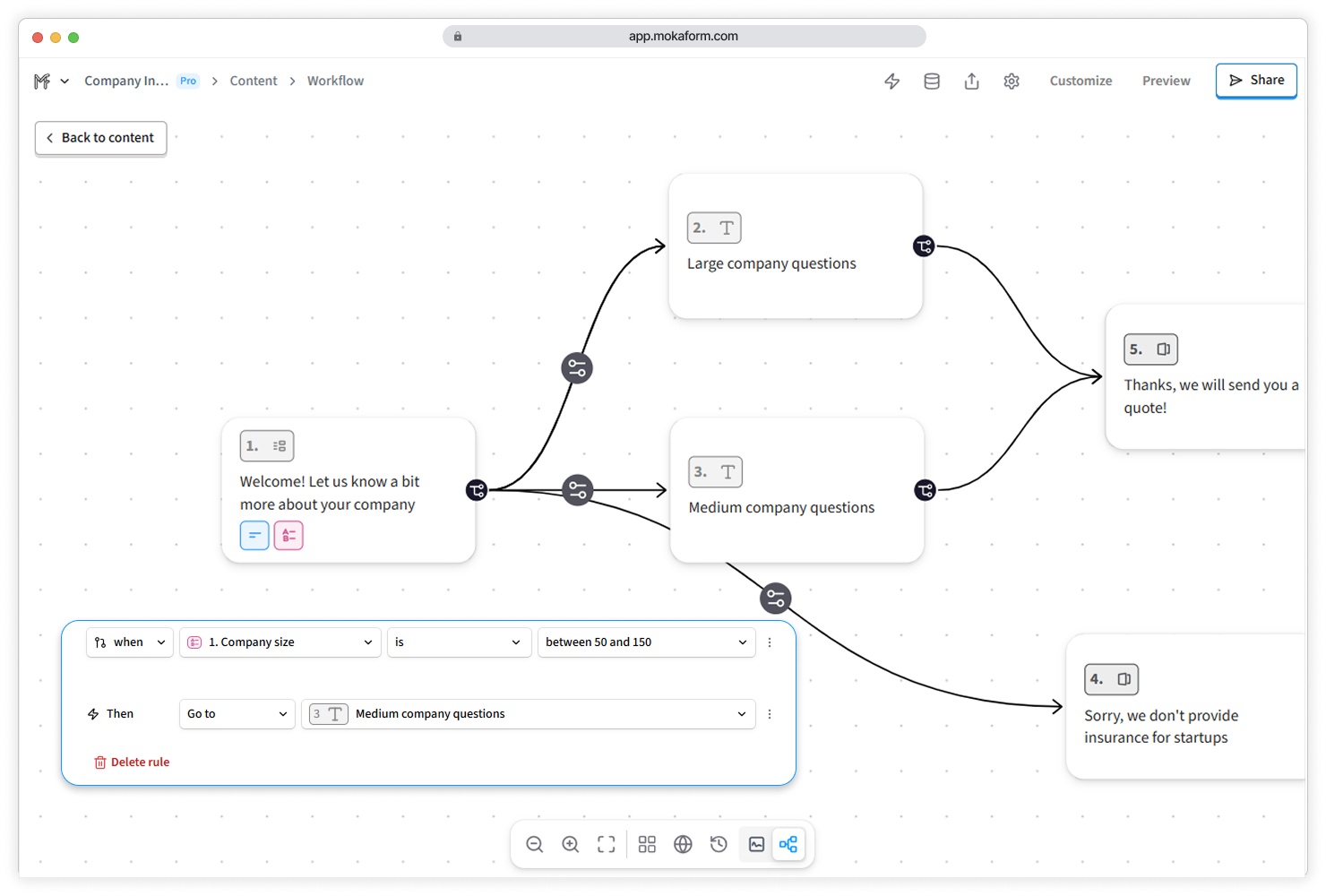Screen dimensions: 1326x896
Task: Open the database results icon
Action: (x=932, y=82)
